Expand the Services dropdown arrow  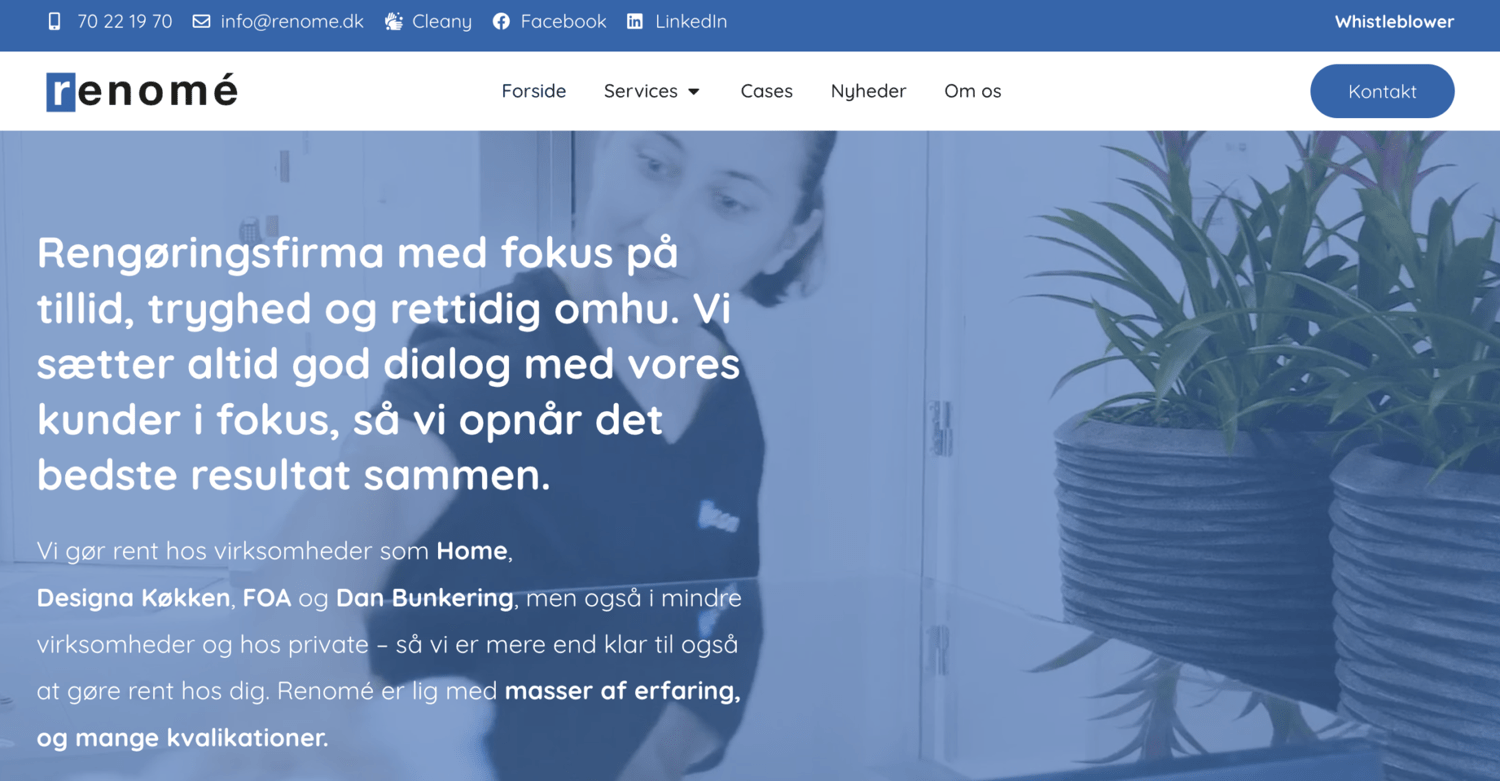click(694, 92)
